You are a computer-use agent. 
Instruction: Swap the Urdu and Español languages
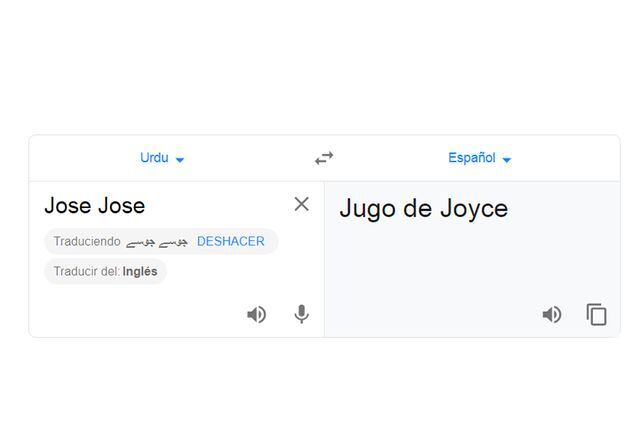[x=324, y=158]
